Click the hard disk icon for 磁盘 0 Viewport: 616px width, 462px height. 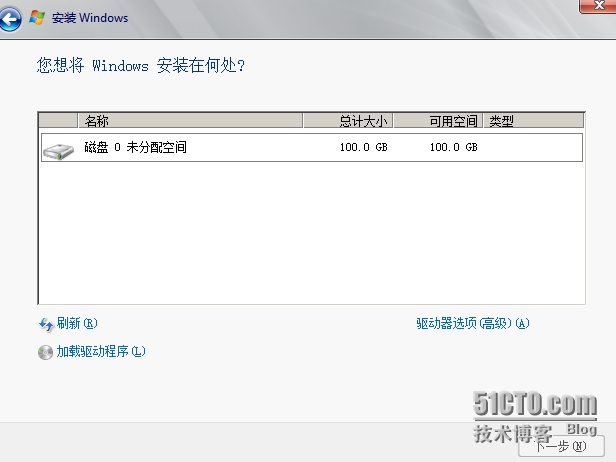[x=59, y=151]
